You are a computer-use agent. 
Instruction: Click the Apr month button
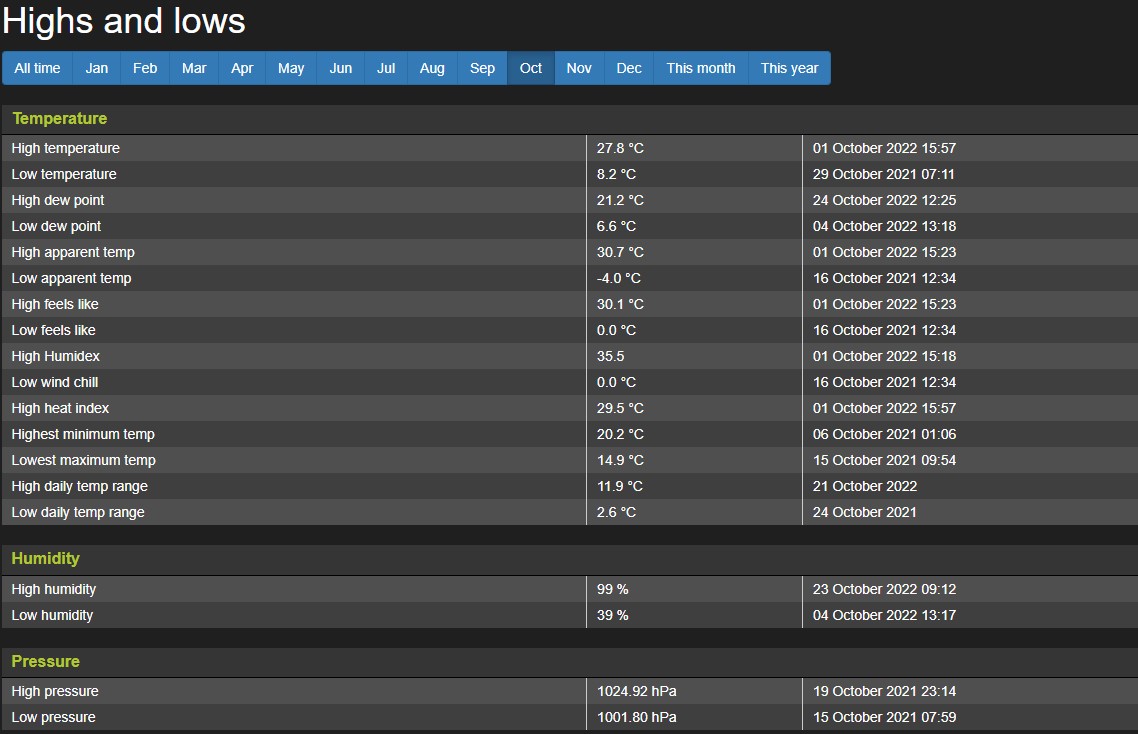coord(242,68)
